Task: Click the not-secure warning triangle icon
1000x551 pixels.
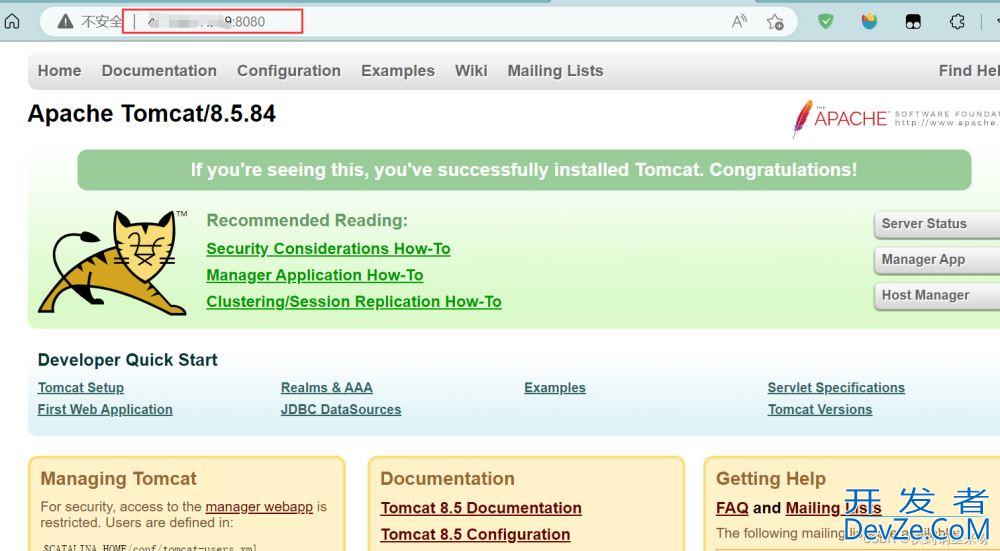Action: (x=65, y=22)
